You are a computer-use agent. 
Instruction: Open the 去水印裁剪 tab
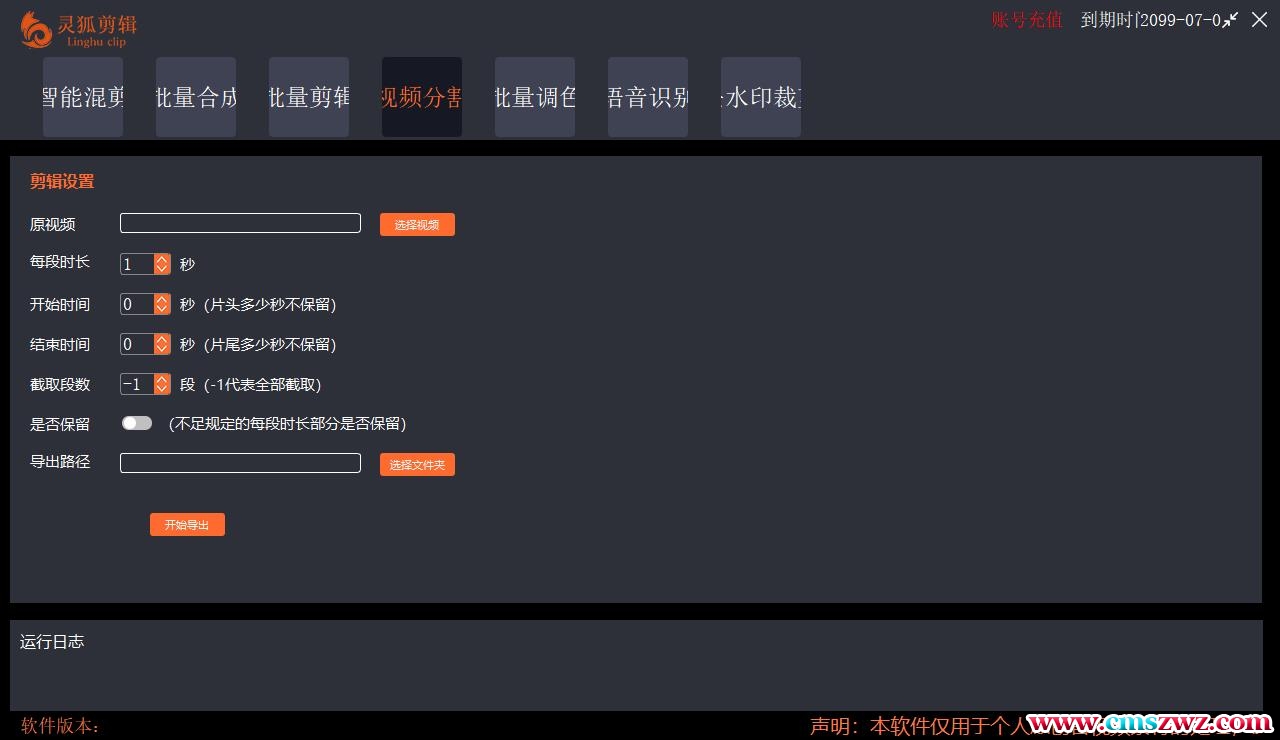point(761,97)
